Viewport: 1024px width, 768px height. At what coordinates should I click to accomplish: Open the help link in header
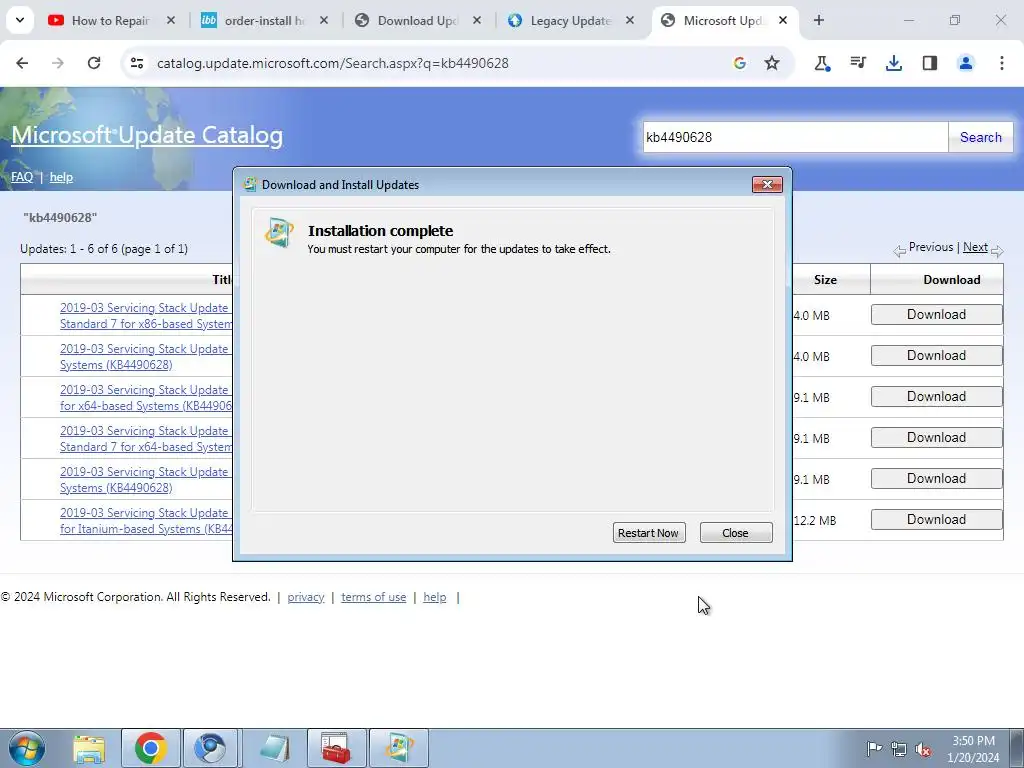point(61,177)
